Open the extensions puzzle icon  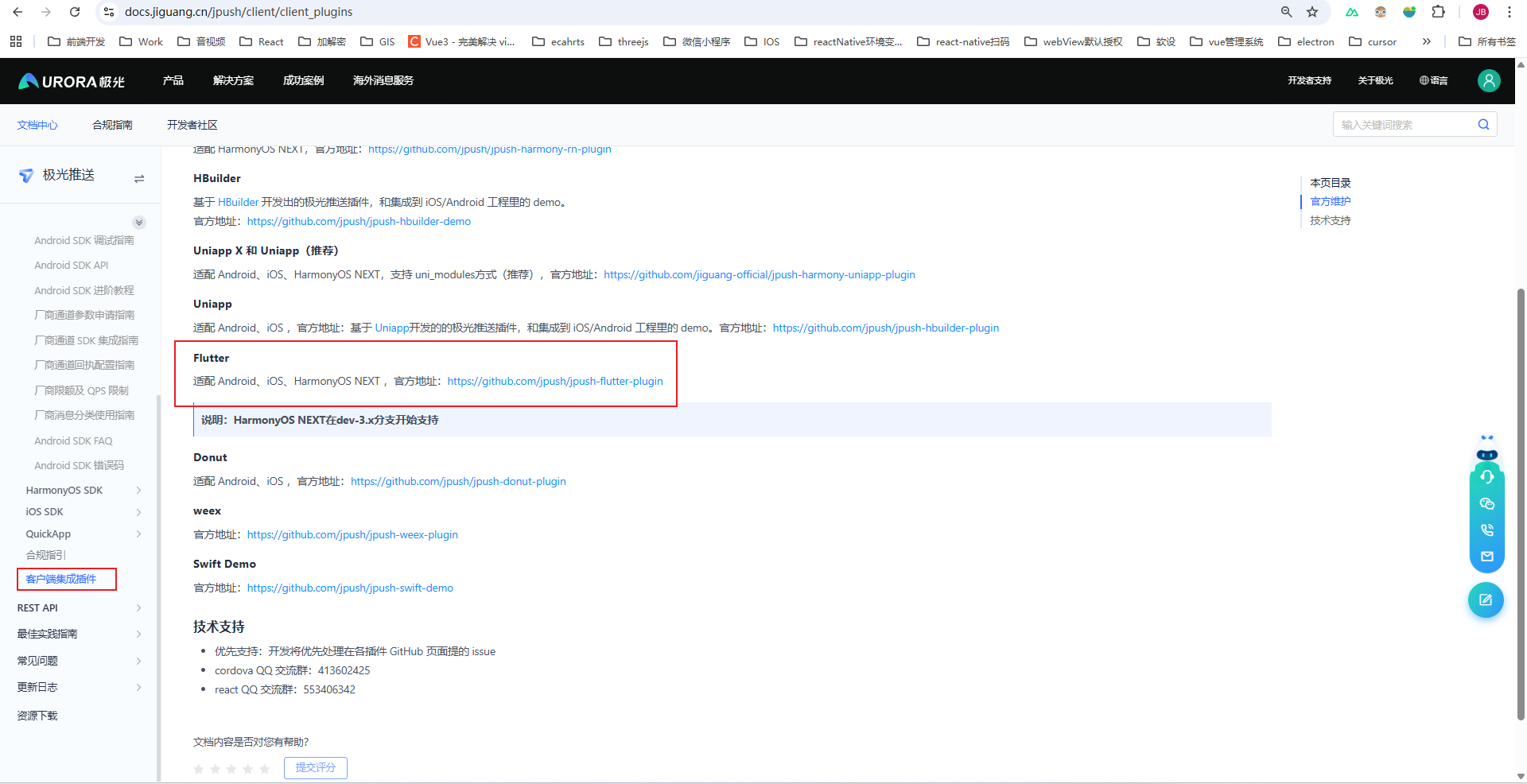point(1438,12)
